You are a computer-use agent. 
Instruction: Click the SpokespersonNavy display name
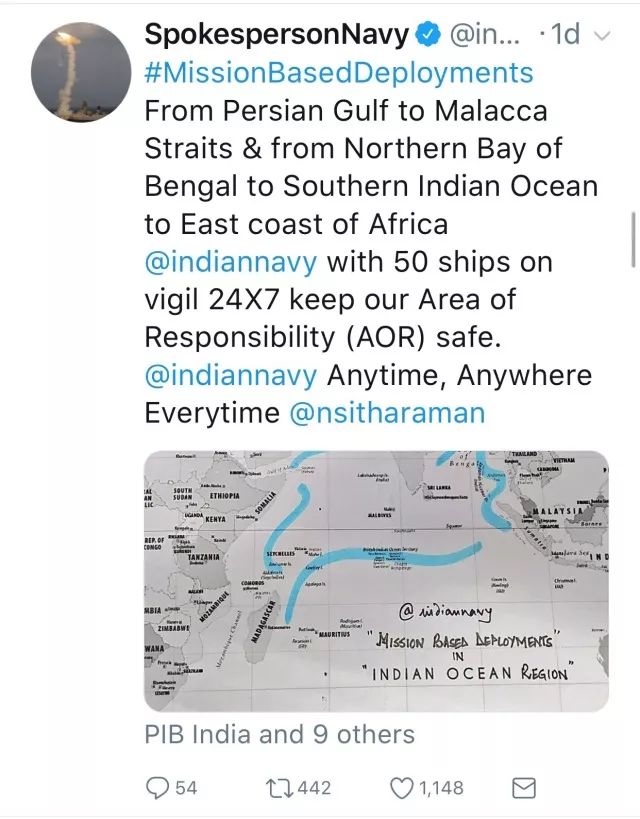pyautogui.click(x=277, y=35)
